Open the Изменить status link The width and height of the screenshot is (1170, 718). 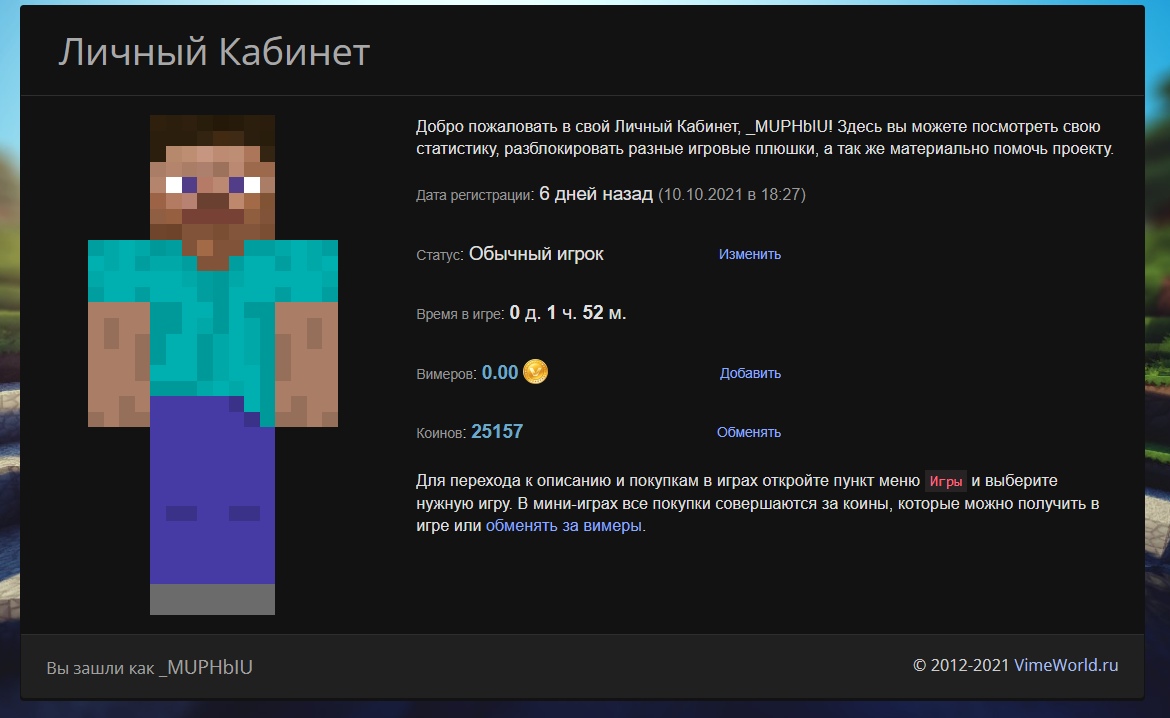749,254
